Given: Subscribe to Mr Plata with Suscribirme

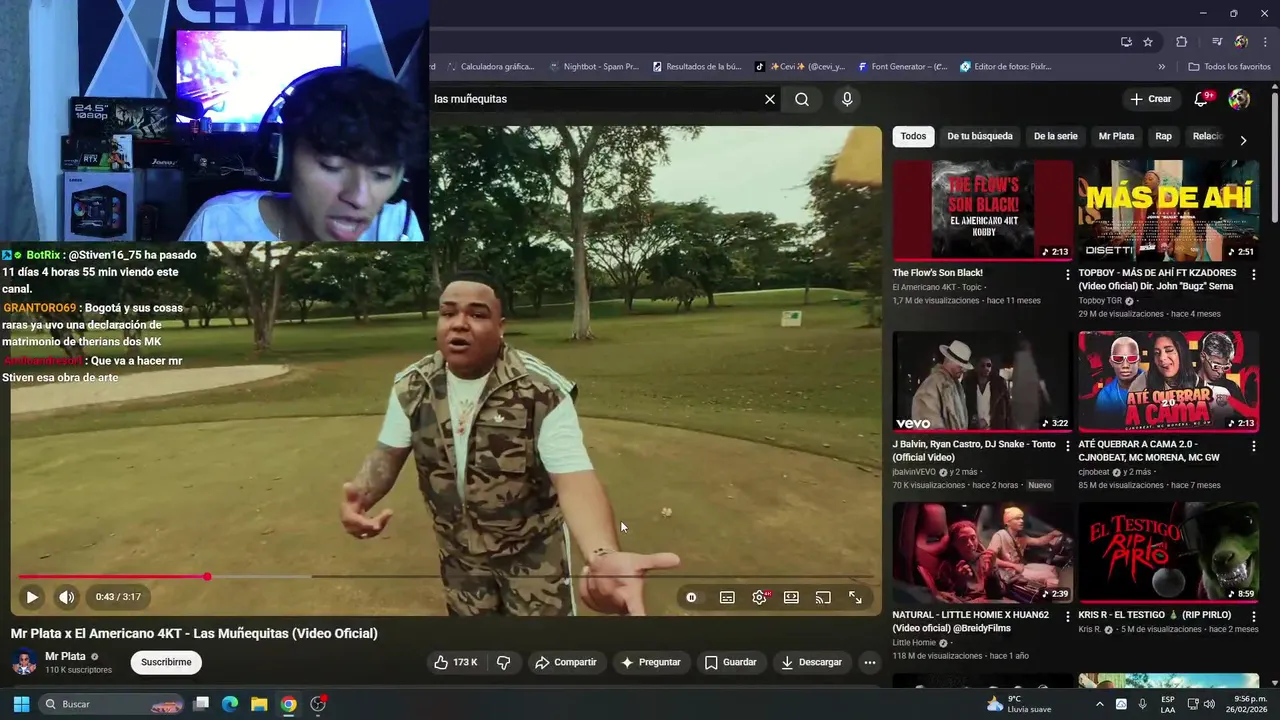Looking at the screenshot, I should click(x=166, y=662).
